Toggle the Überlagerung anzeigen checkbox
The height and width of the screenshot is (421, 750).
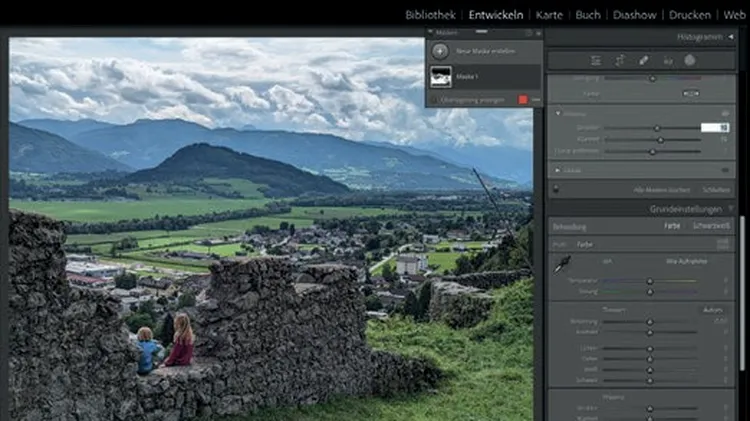(434, 100)
